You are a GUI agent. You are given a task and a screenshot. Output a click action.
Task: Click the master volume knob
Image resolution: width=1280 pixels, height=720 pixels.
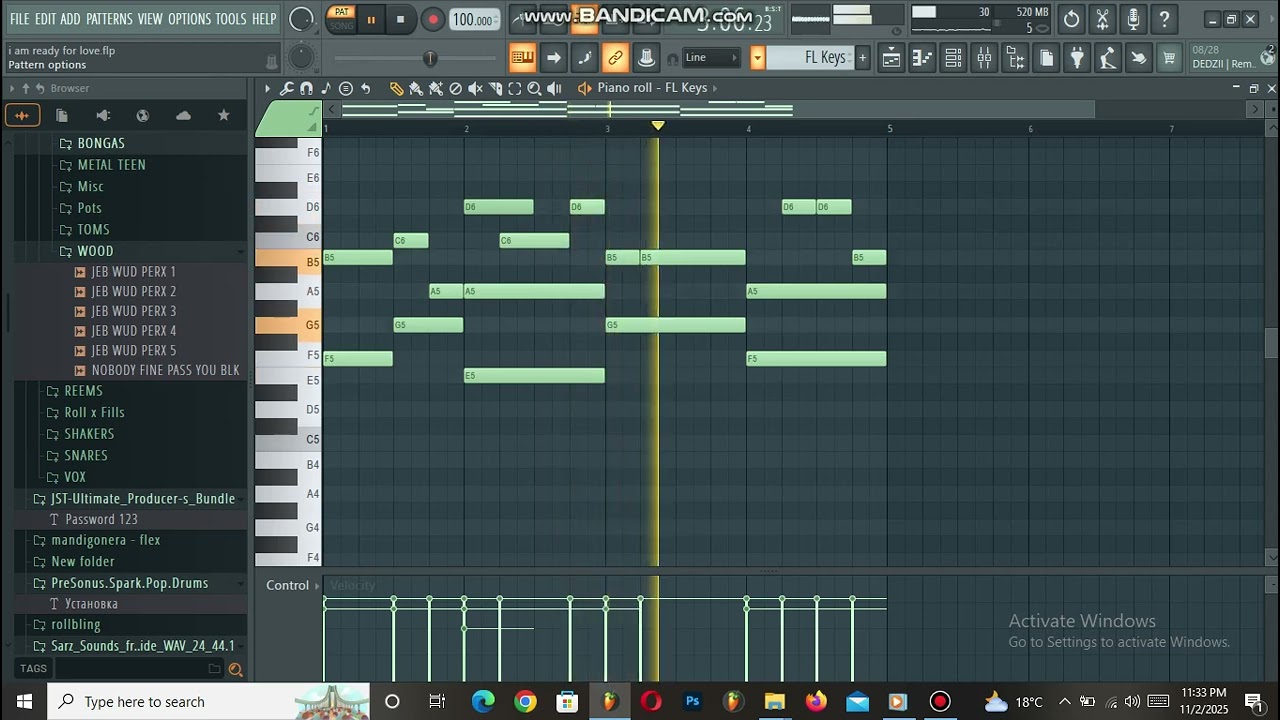(300, 19)
